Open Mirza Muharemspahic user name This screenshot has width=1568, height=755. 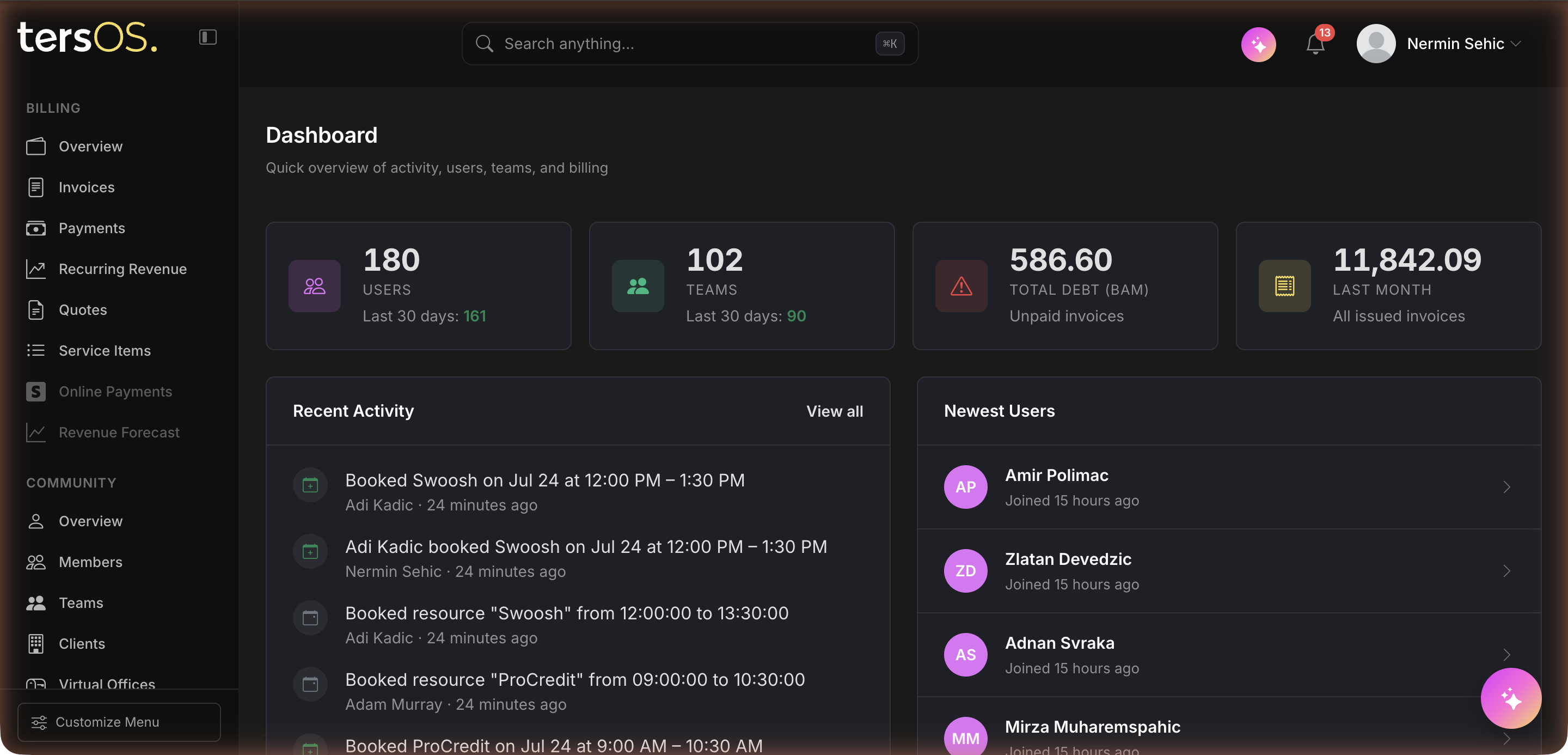click(x=1092, y=727)
